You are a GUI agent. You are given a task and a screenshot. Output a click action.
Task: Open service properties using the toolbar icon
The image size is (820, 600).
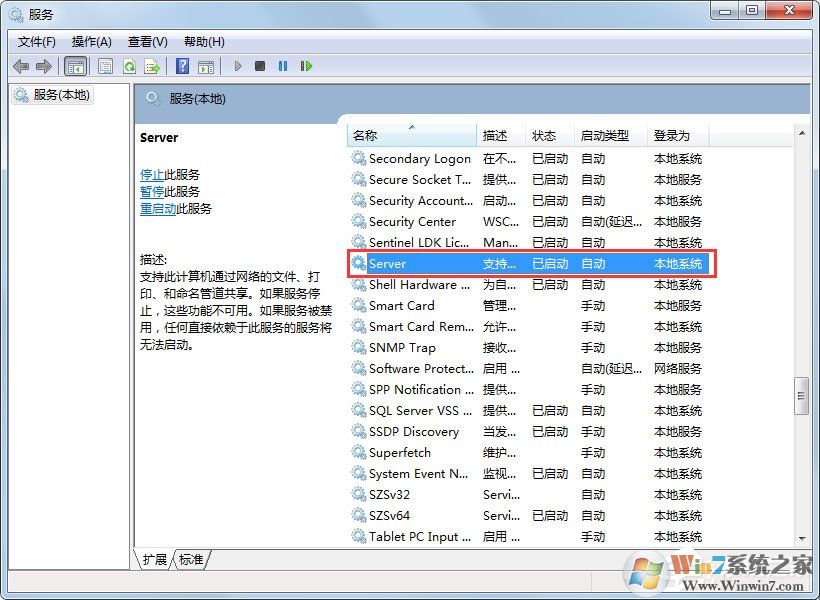[x=105, y=66]
